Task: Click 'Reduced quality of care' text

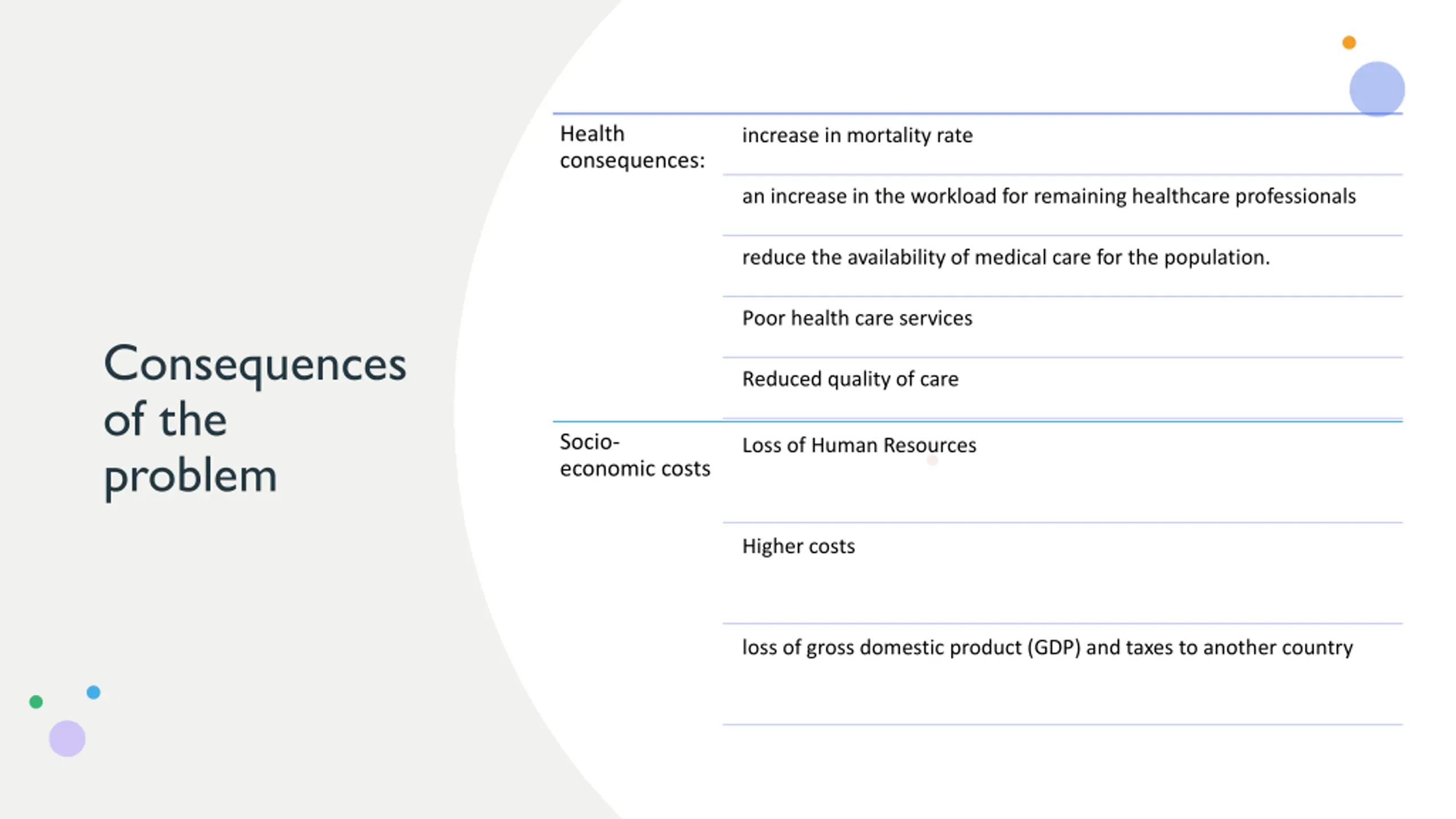Action: pos(850,379)
